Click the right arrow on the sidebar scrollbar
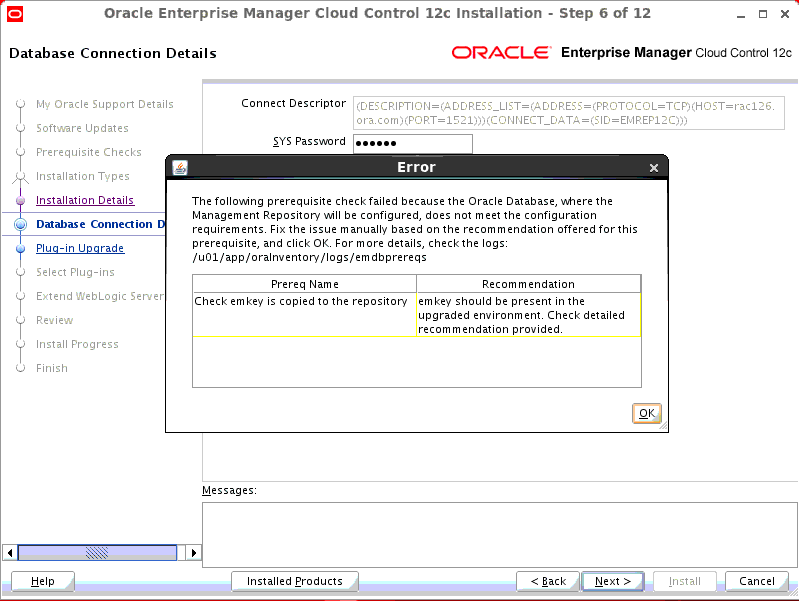 coord(194,553)
